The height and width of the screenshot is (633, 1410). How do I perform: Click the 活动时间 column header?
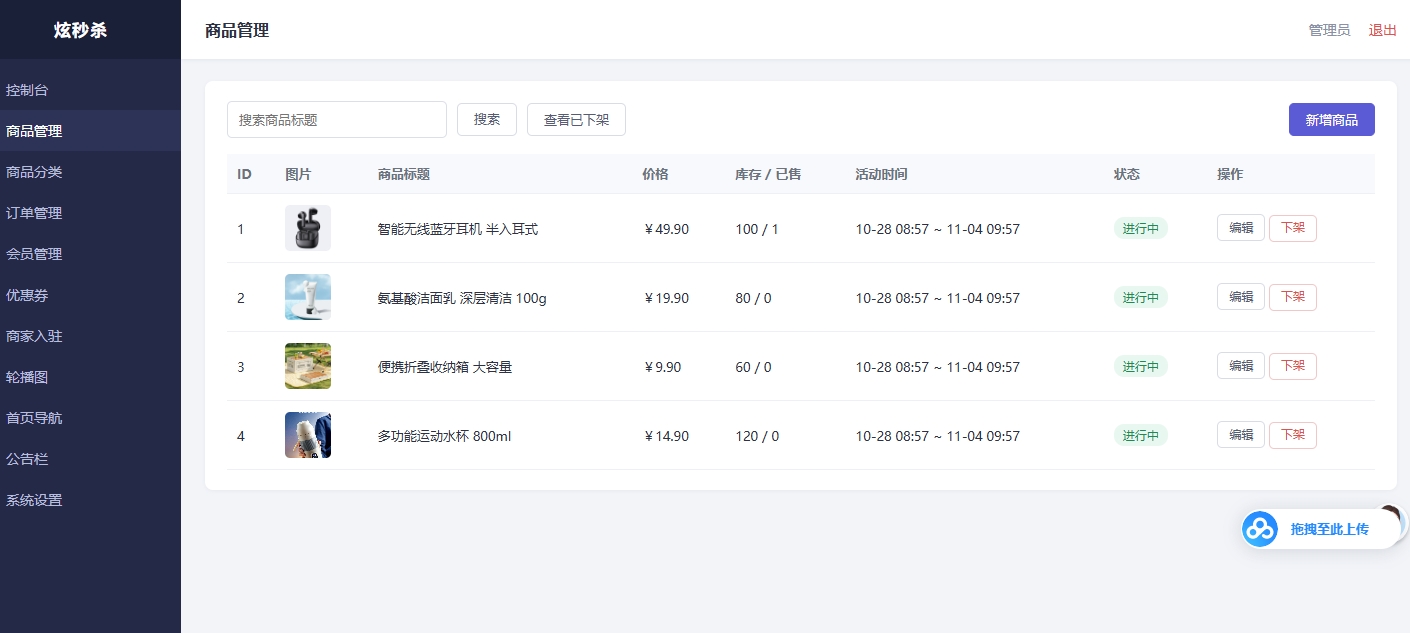point(882,174)
